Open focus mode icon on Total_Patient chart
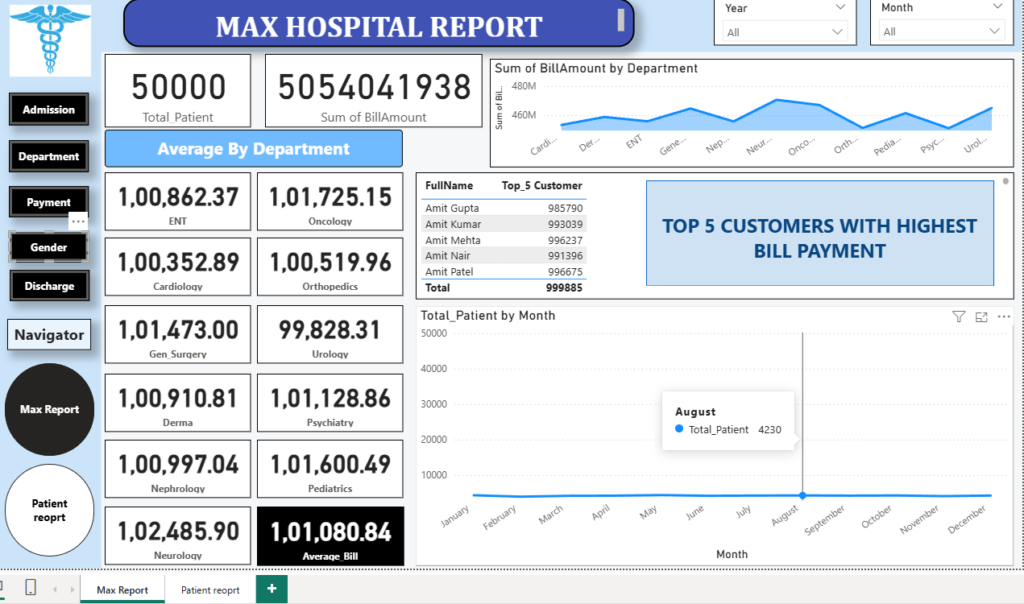1024x604 pixels. [981, 317]
